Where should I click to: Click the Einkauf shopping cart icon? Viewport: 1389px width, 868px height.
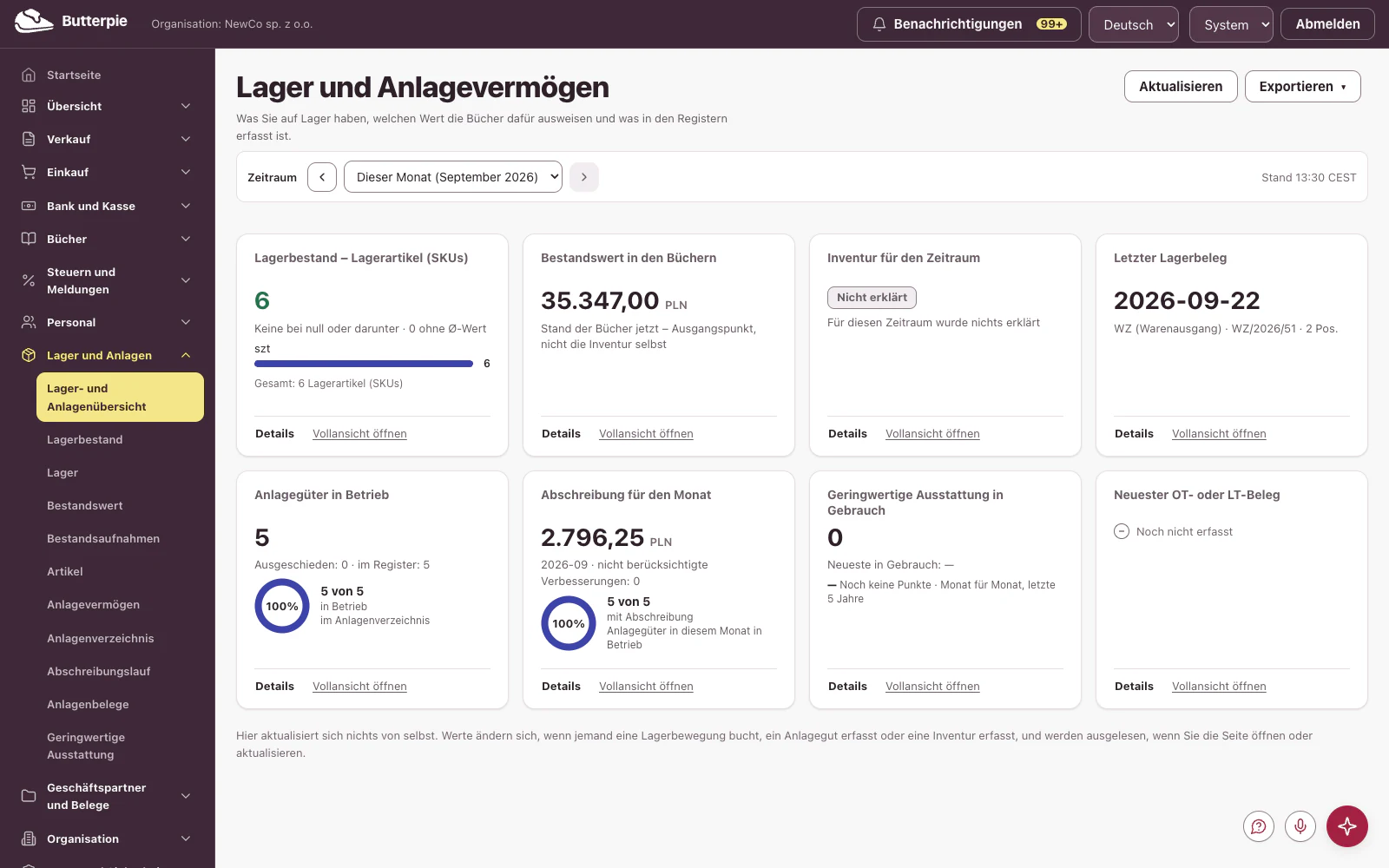(29, 172)
